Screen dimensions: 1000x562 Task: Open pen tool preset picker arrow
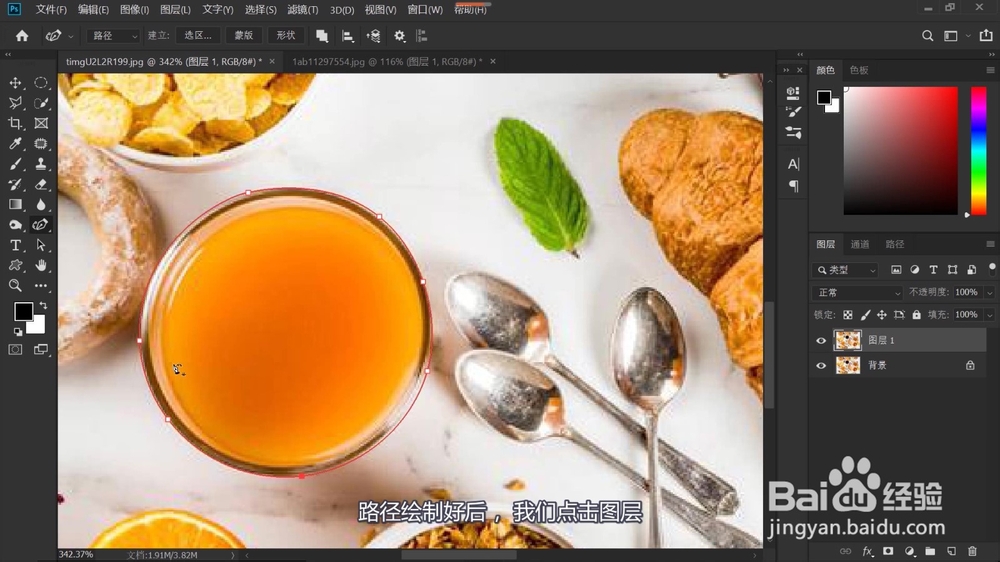(71, 36)
